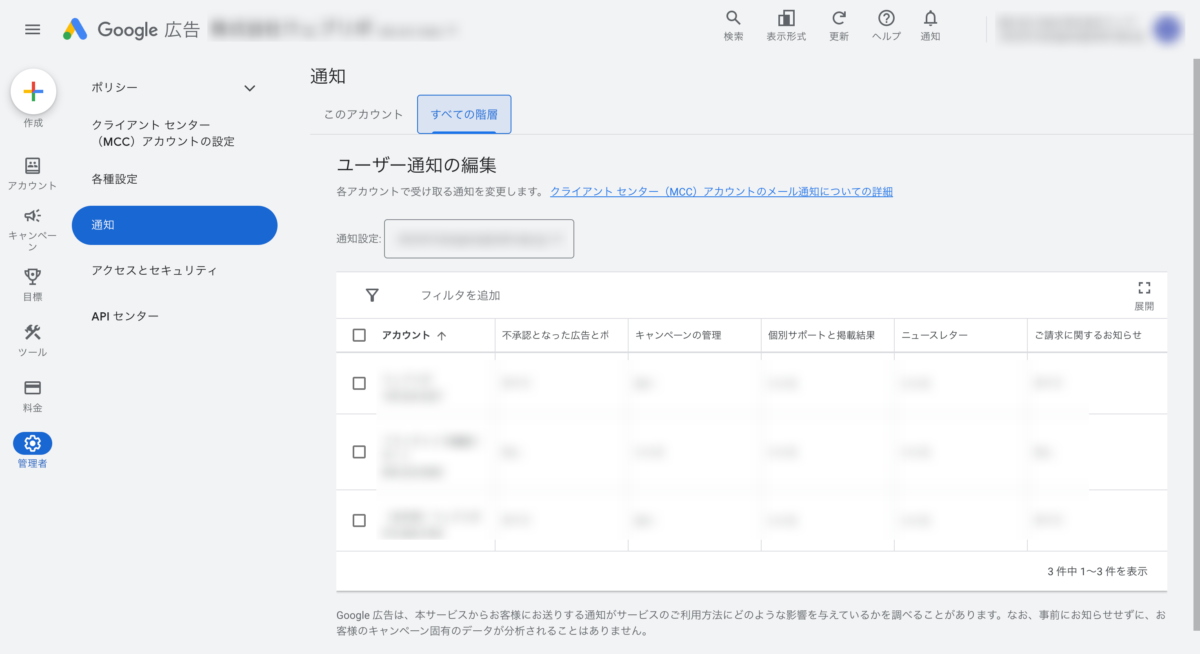This screenshot has width=1200, height=654.
Task: Open the 通知 bell icon
Action: (x=930, y=19)
